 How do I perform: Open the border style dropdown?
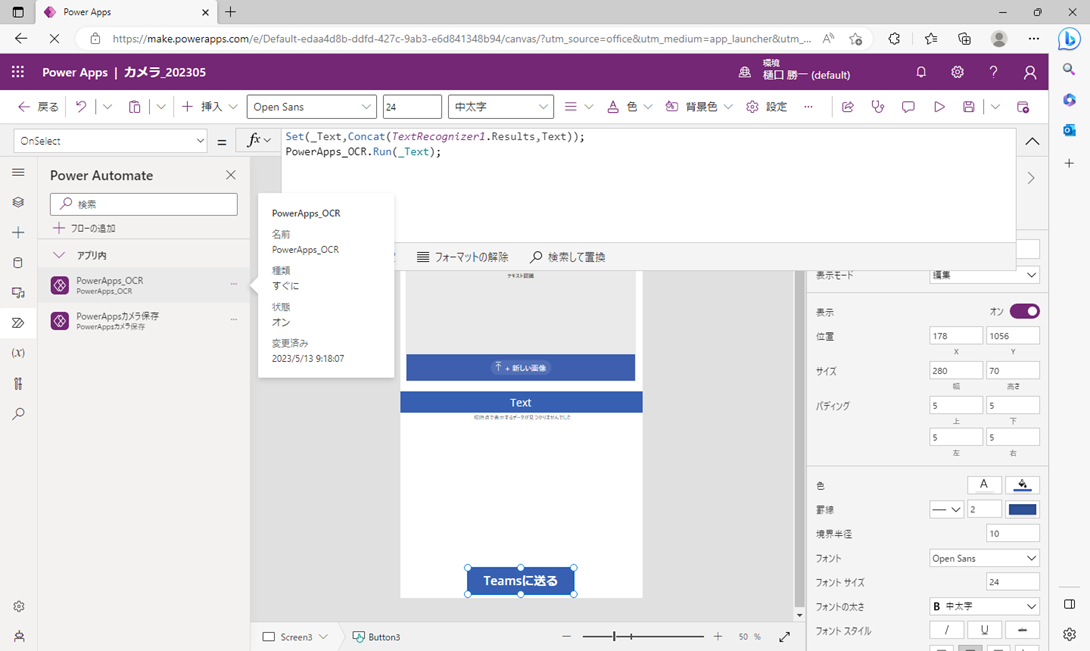click(946, 509)
